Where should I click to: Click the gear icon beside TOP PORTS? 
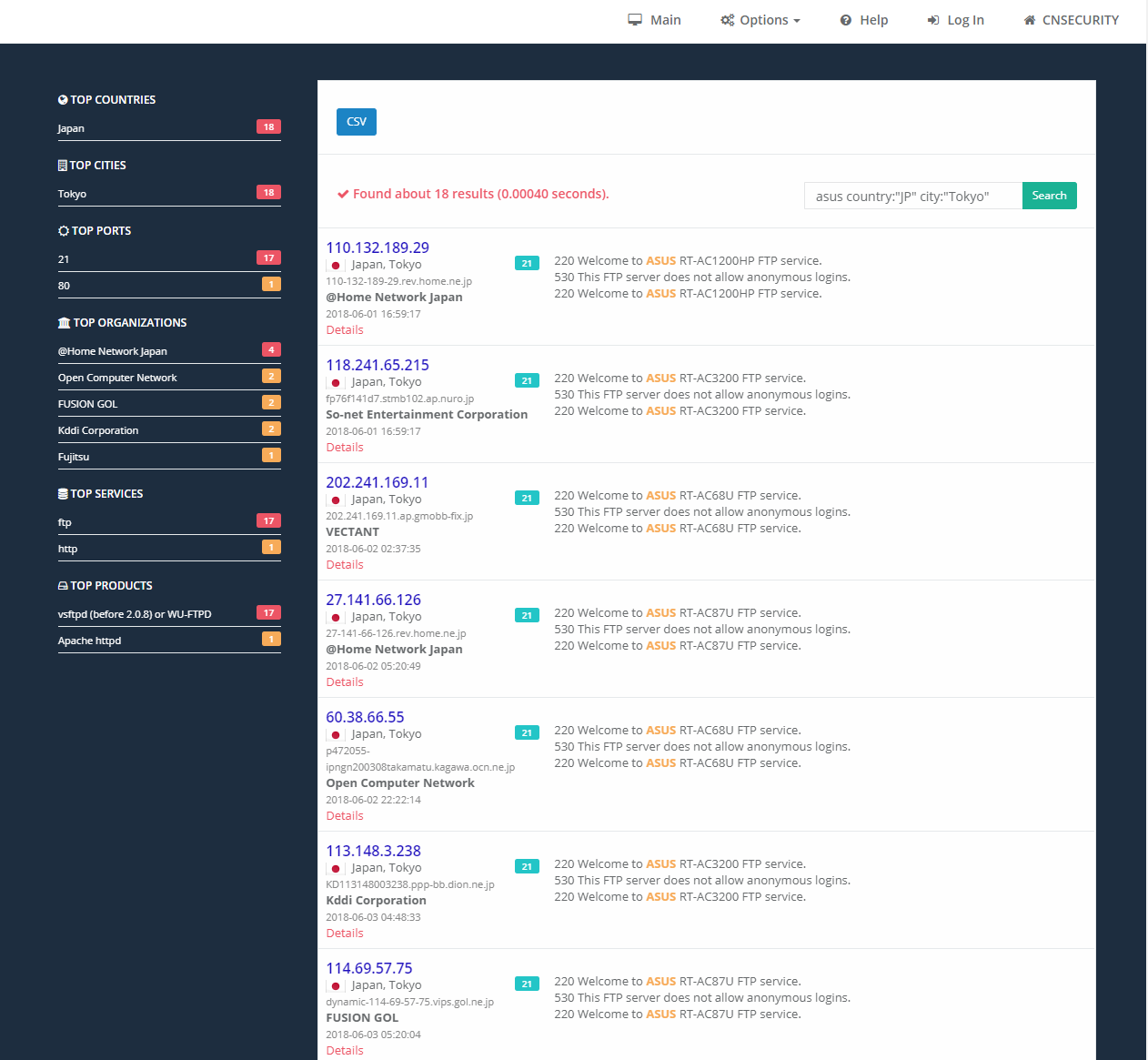point(64,231)
